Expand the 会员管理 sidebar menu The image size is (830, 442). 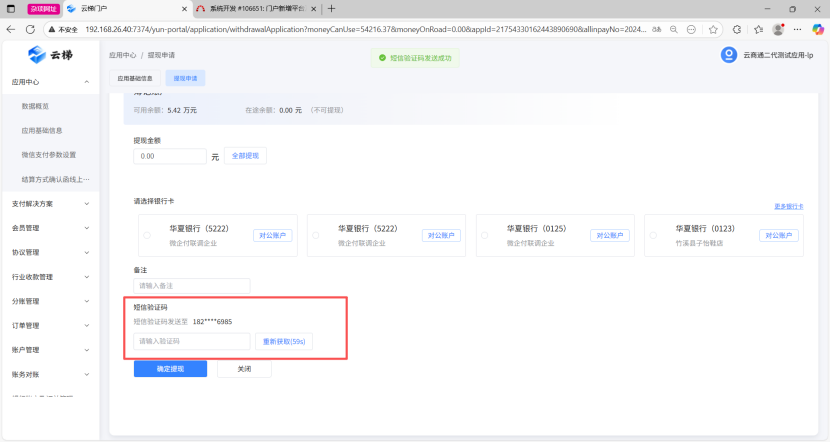tap(87, 228)
